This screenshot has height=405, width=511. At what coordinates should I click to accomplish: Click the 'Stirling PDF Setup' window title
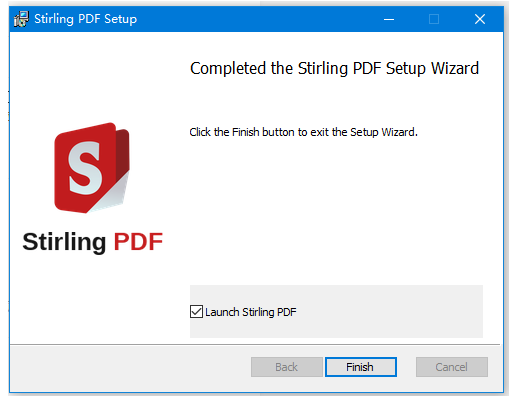[x=85, y=19]
